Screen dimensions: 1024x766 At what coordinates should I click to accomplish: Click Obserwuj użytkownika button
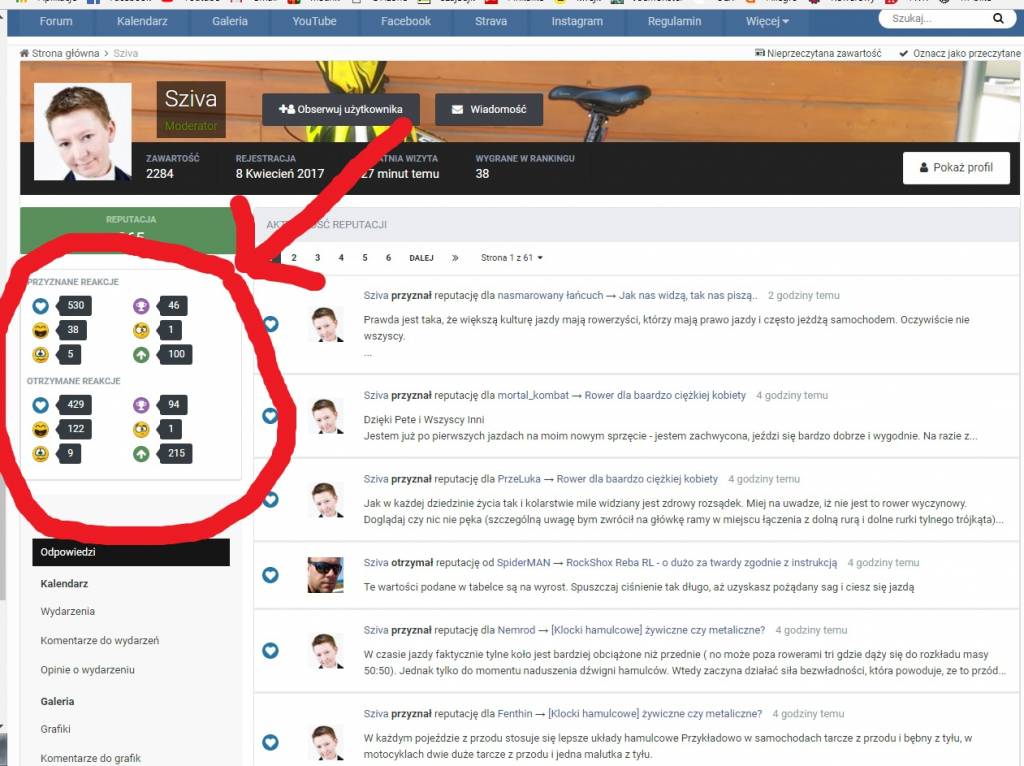[341, 109]
